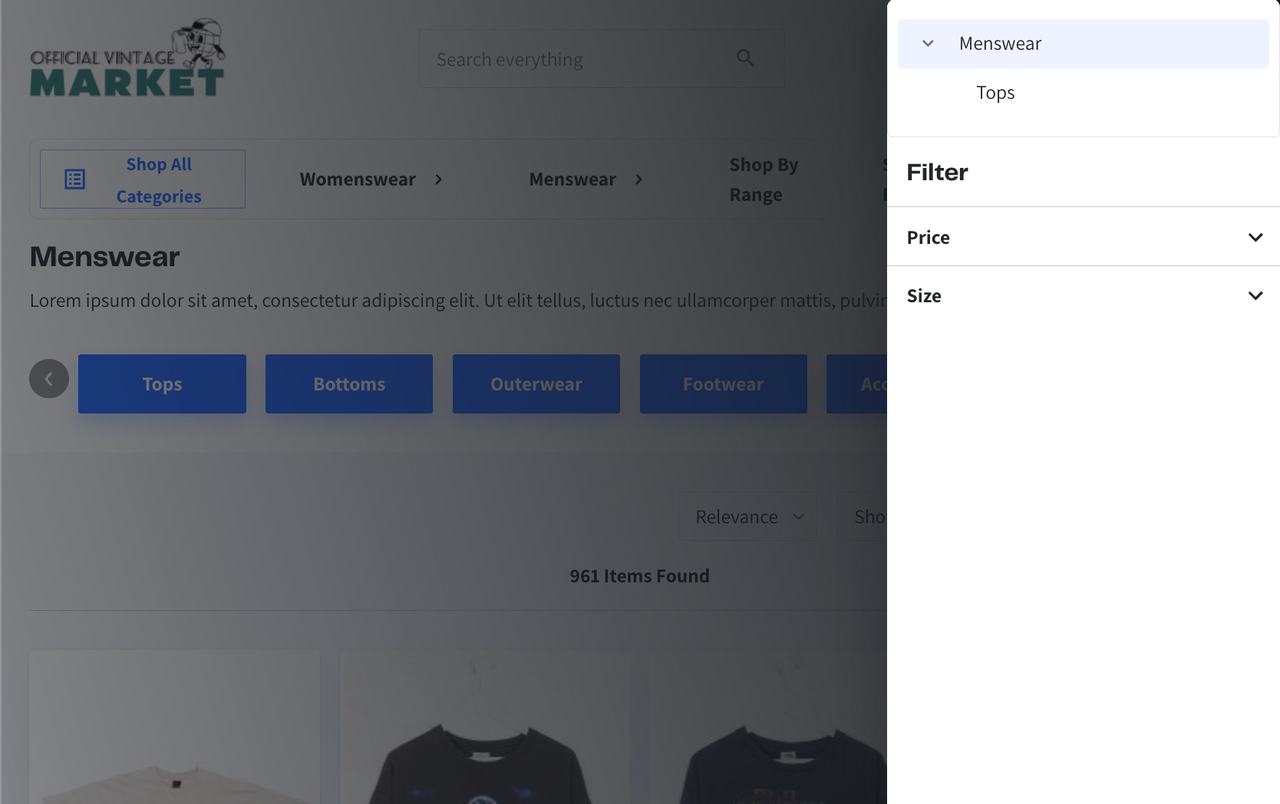The height and width of the screenshot is (804, 1280).
Task: Open the Shop By Range menu
Action: pyautogui.click(x=764, y=179)
